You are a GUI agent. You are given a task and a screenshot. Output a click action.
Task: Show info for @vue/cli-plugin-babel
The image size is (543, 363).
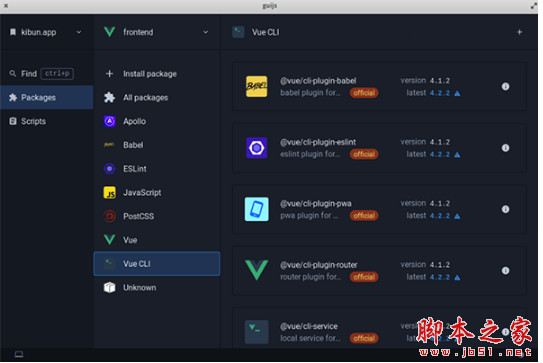506,87
